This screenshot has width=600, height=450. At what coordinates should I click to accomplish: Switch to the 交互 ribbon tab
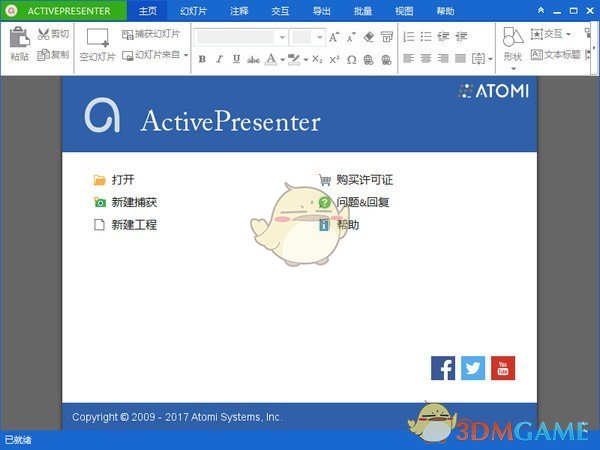pos(280,11)
